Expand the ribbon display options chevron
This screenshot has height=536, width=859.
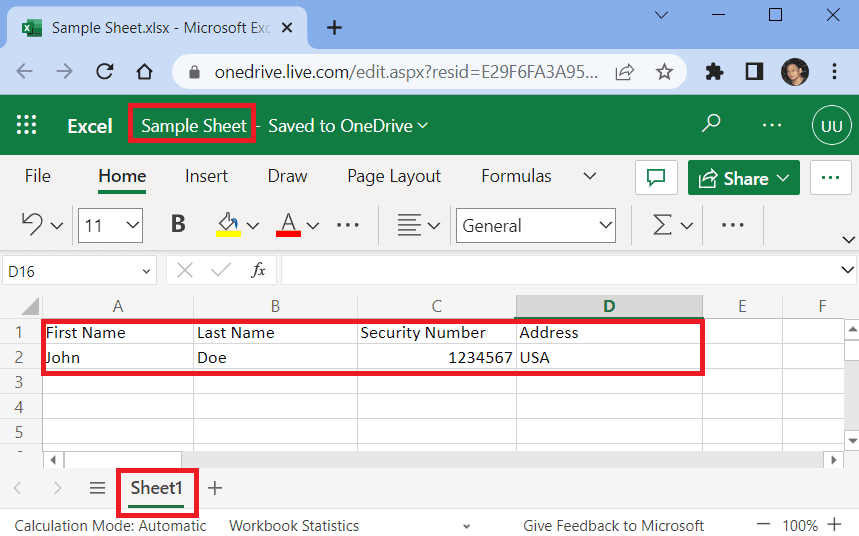pos(849,240)
